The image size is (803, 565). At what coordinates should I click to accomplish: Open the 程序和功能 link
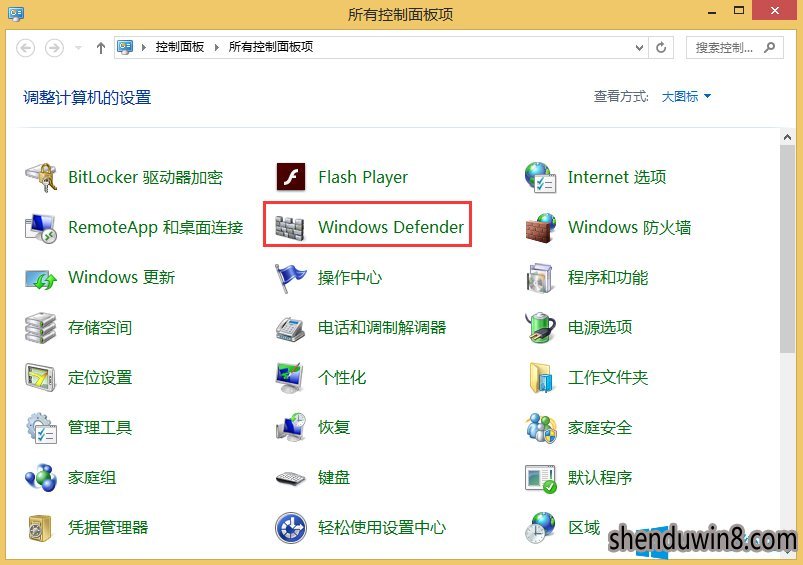[x=607, y=277]
